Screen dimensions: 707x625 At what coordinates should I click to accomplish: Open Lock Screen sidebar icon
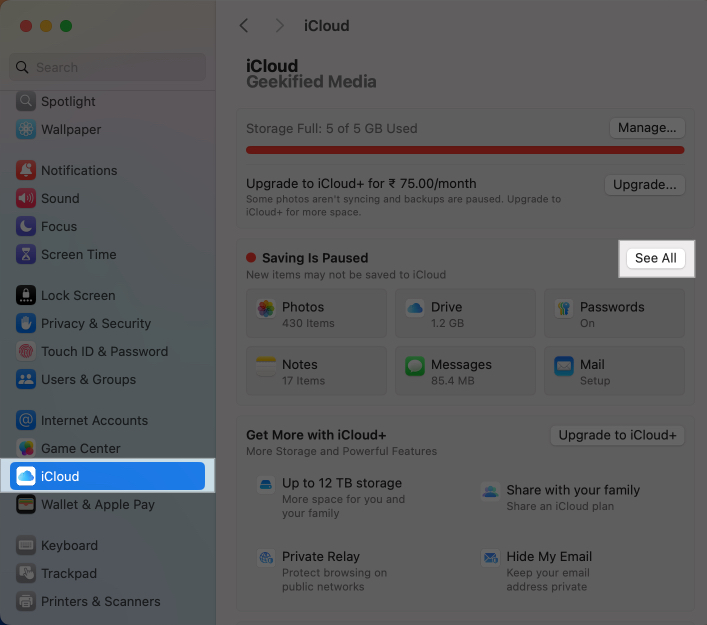pos(26,295)
